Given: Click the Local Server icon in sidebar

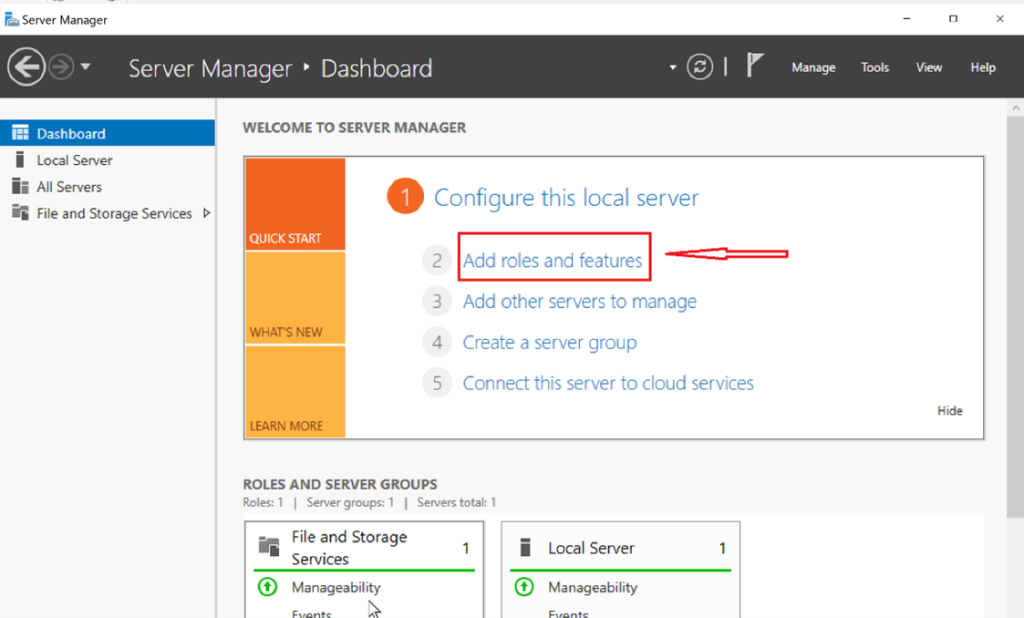Looking at the screenshot, I should click(20, 159).
